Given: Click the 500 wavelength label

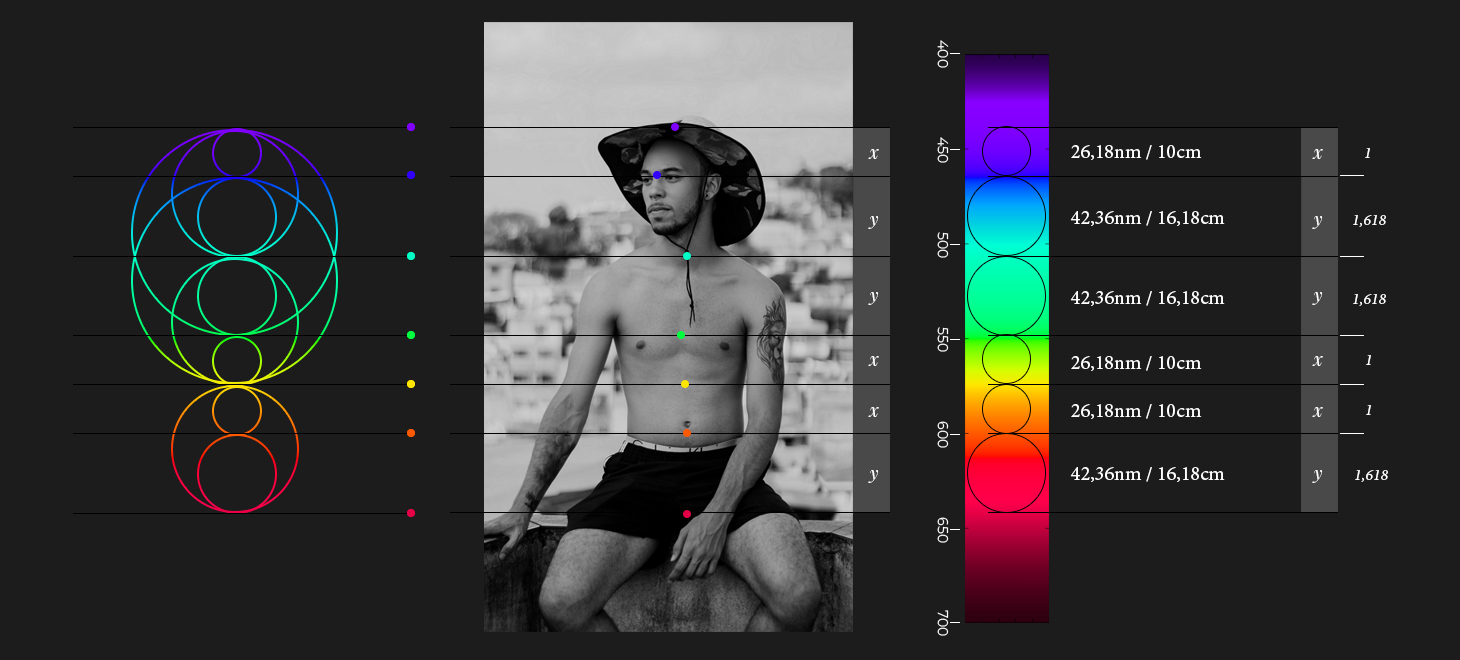Looking at the screenshot, I should pos(942,245).
